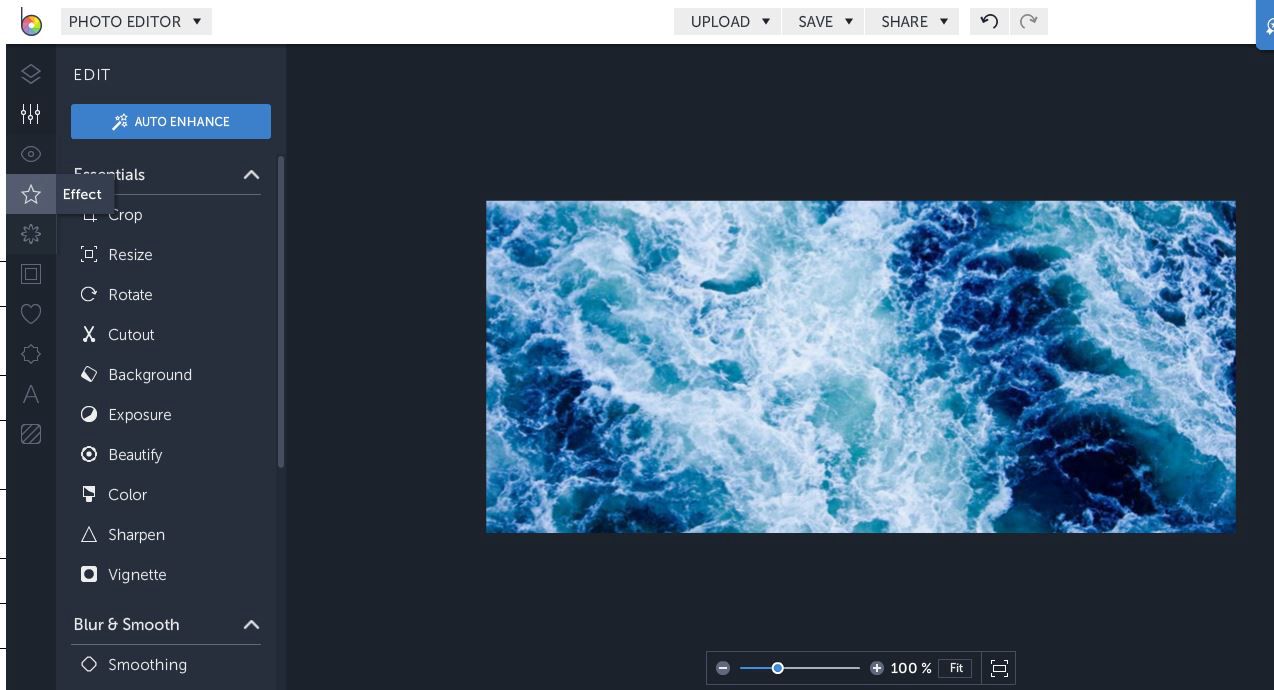Click the Beautify tool icon
This screenshot has width=1274, height=690.
pos(89,454)
